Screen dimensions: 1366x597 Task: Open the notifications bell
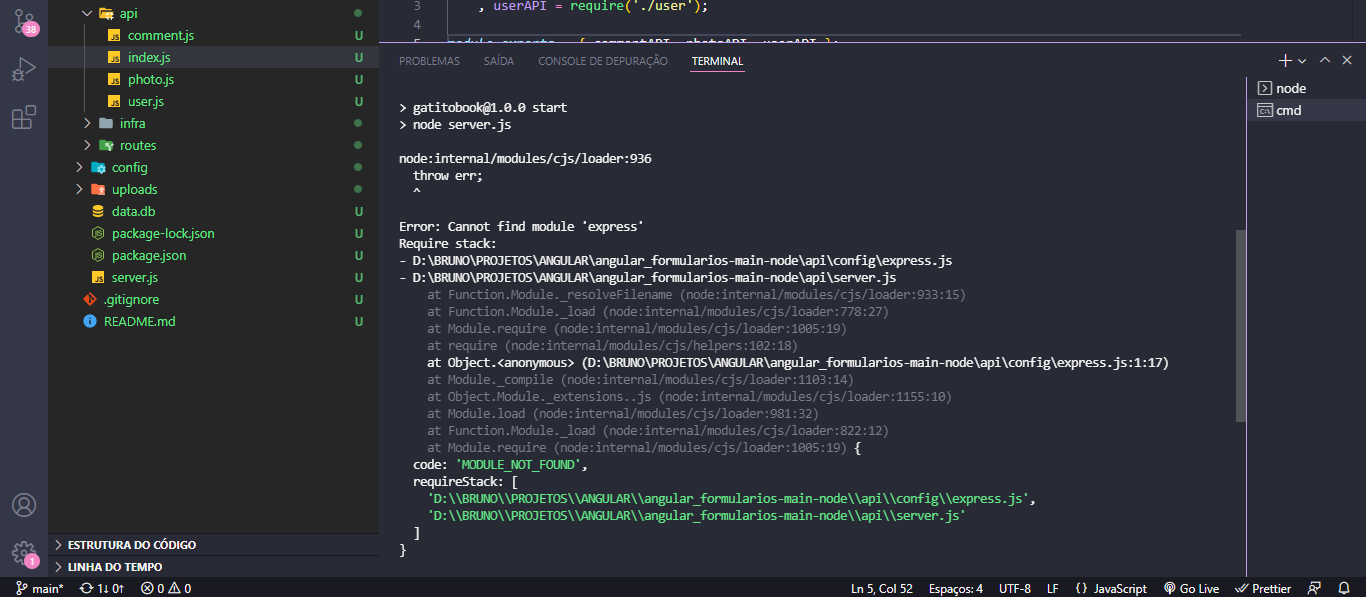tap(1344, 588)
